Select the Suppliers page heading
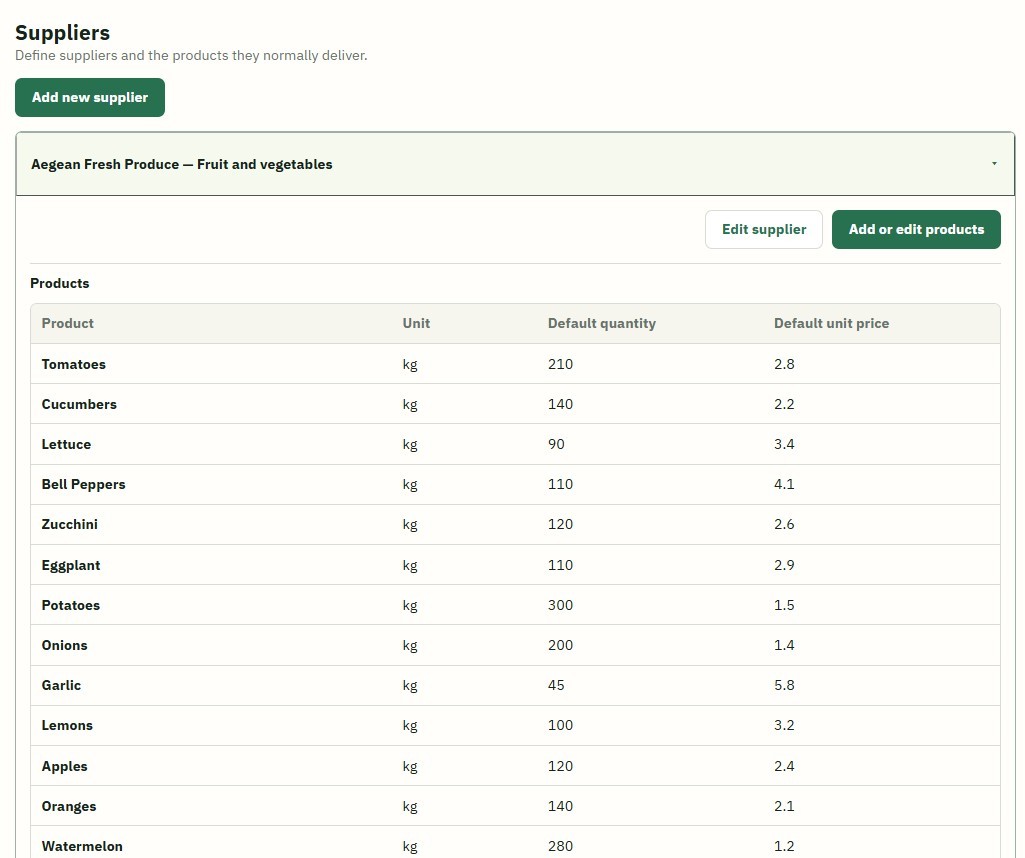This screenshot has width=1025, height=858. click(63, 33)
